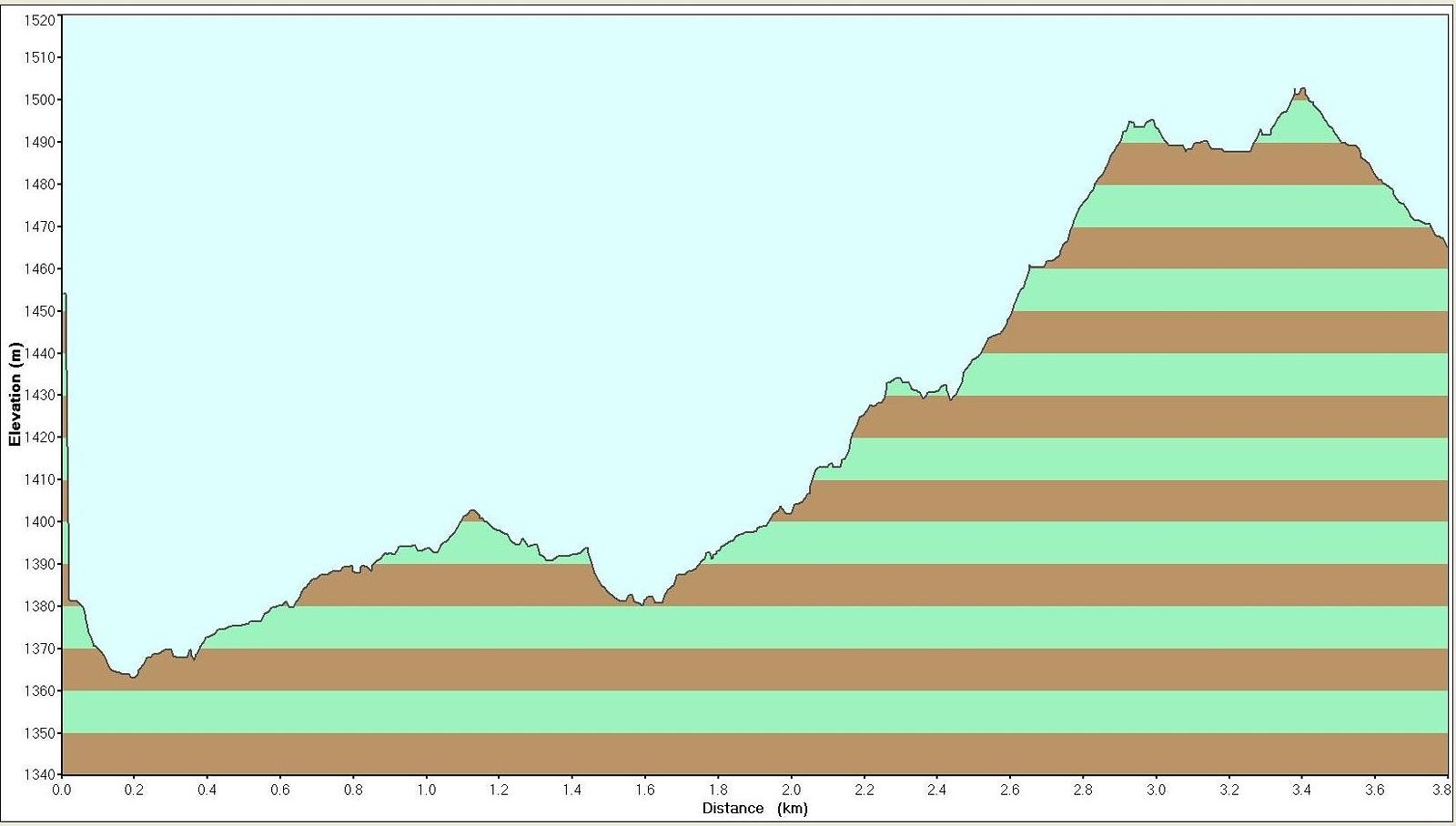Select the 1370 elevation axis label
Viewport: 1456px width, 826px height.
pos(39,649)
